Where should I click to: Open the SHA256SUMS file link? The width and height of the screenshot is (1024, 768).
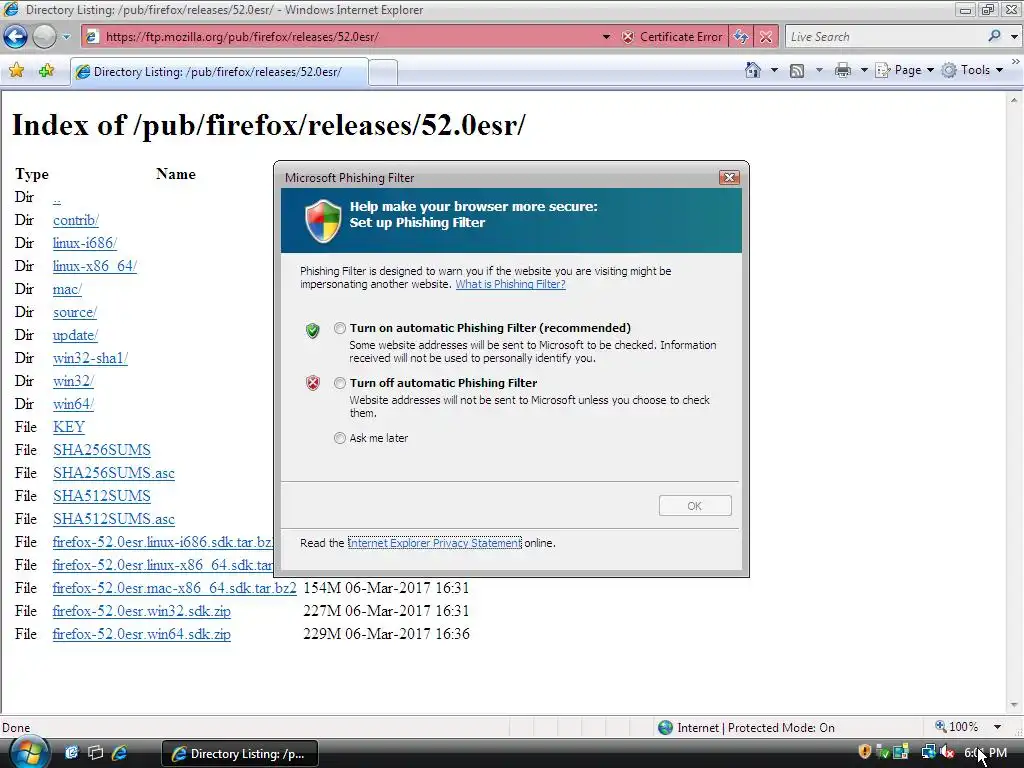[102, 450]
